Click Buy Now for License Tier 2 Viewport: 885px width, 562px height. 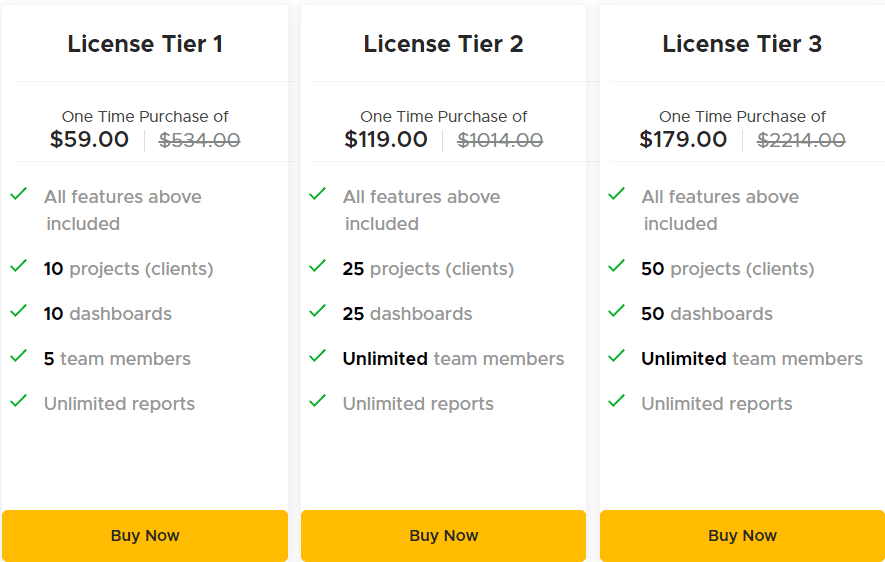(x=444, y=535)
